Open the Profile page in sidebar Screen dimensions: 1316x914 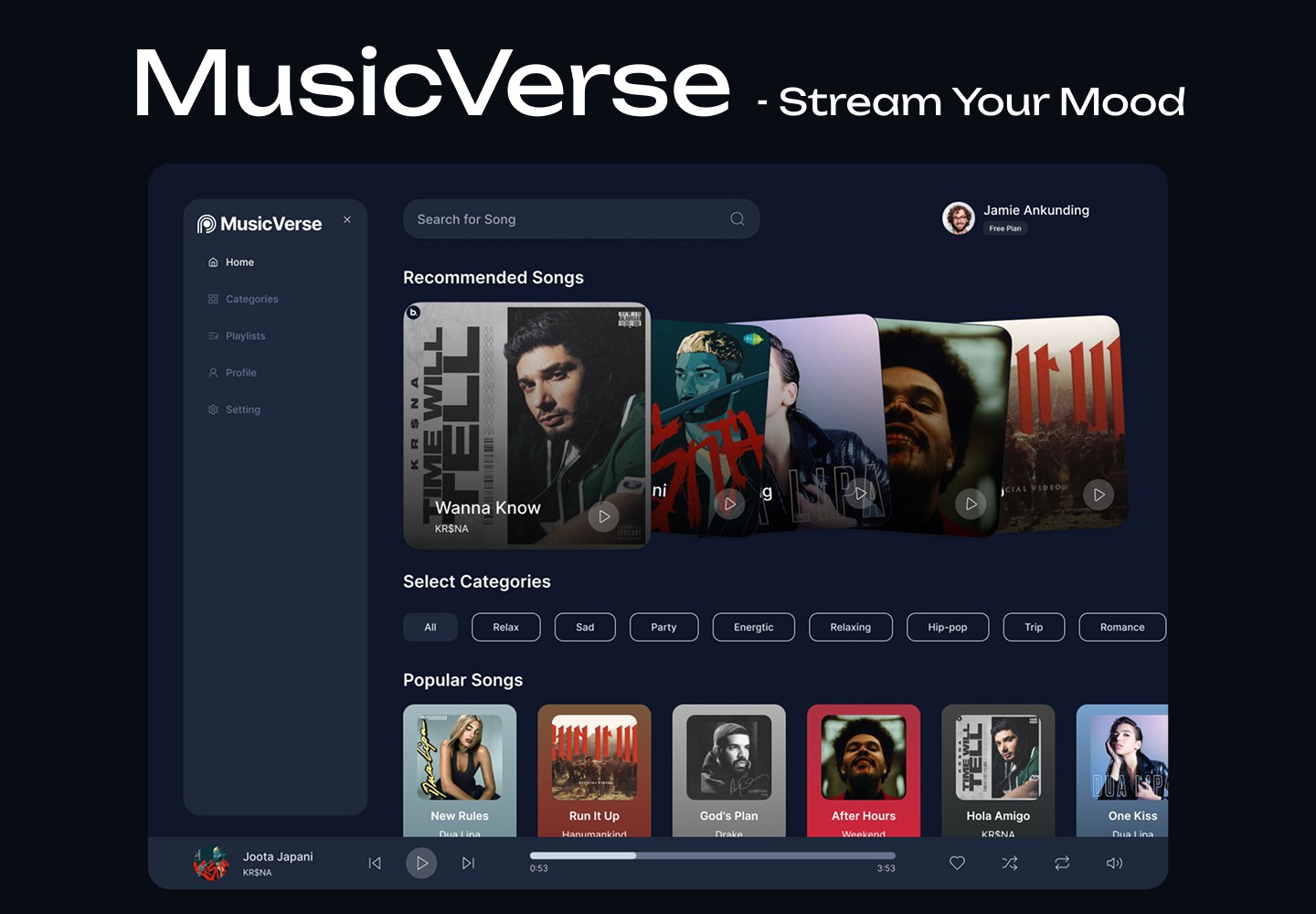[x=232, y=372]
